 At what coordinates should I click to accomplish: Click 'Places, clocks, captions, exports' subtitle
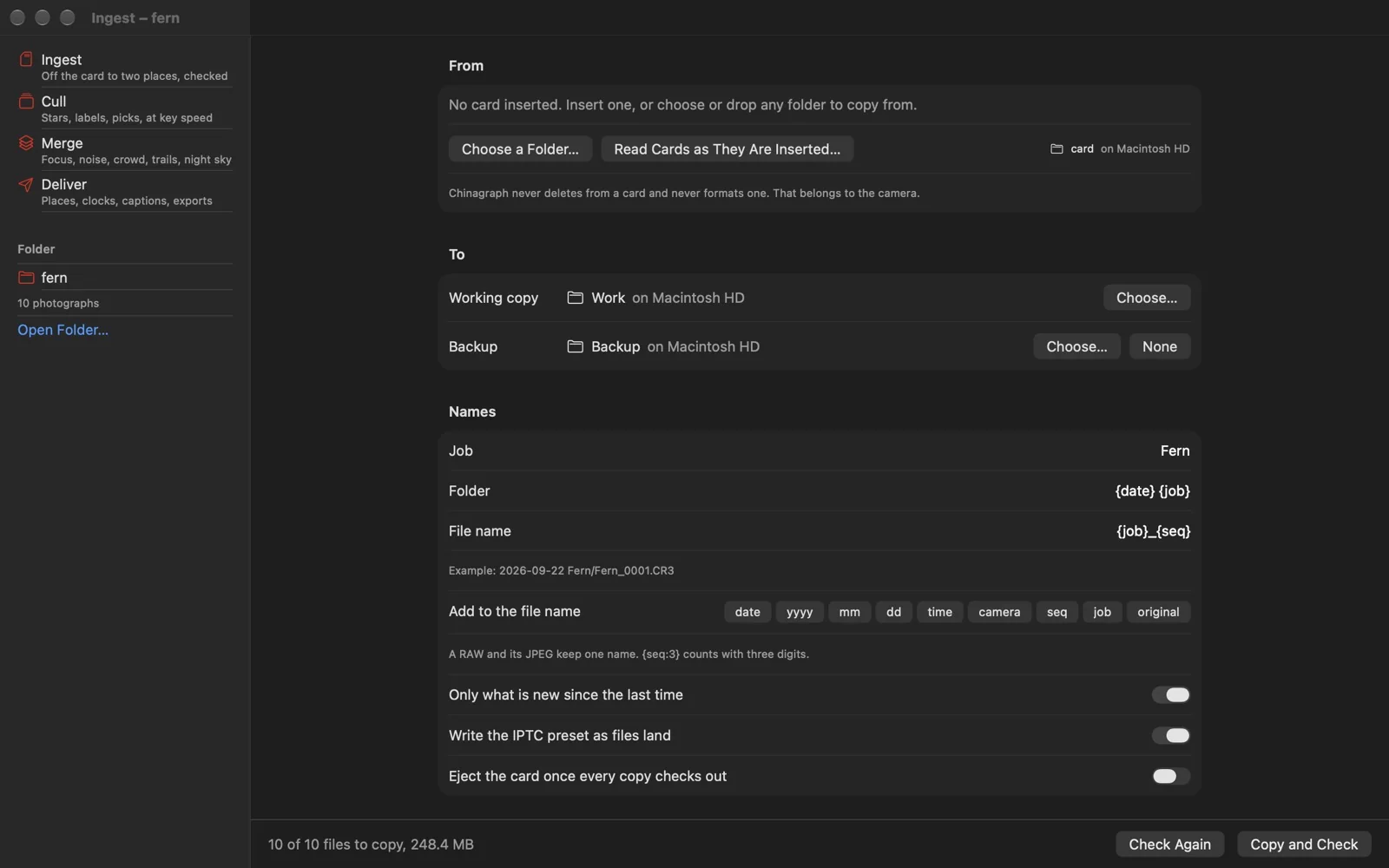[127, 201]
